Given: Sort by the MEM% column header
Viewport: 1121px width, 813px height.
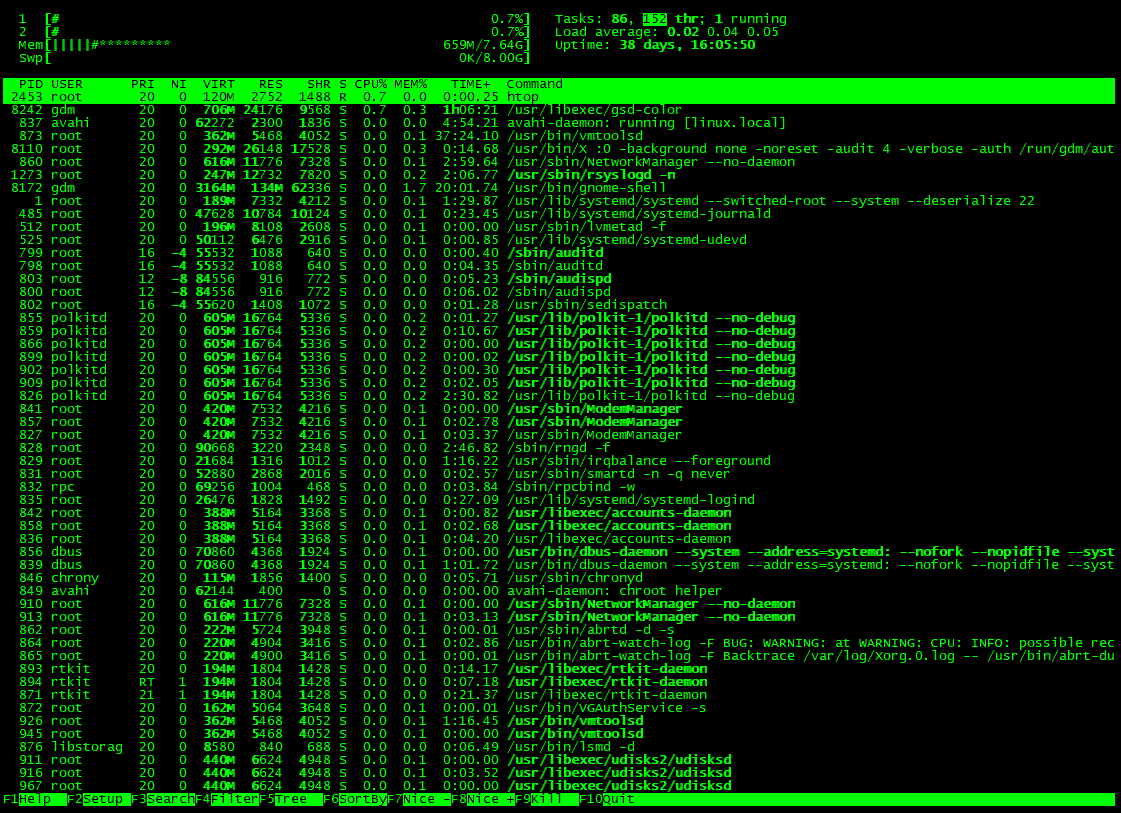Looking at the screenshot, I should (410, 84).
